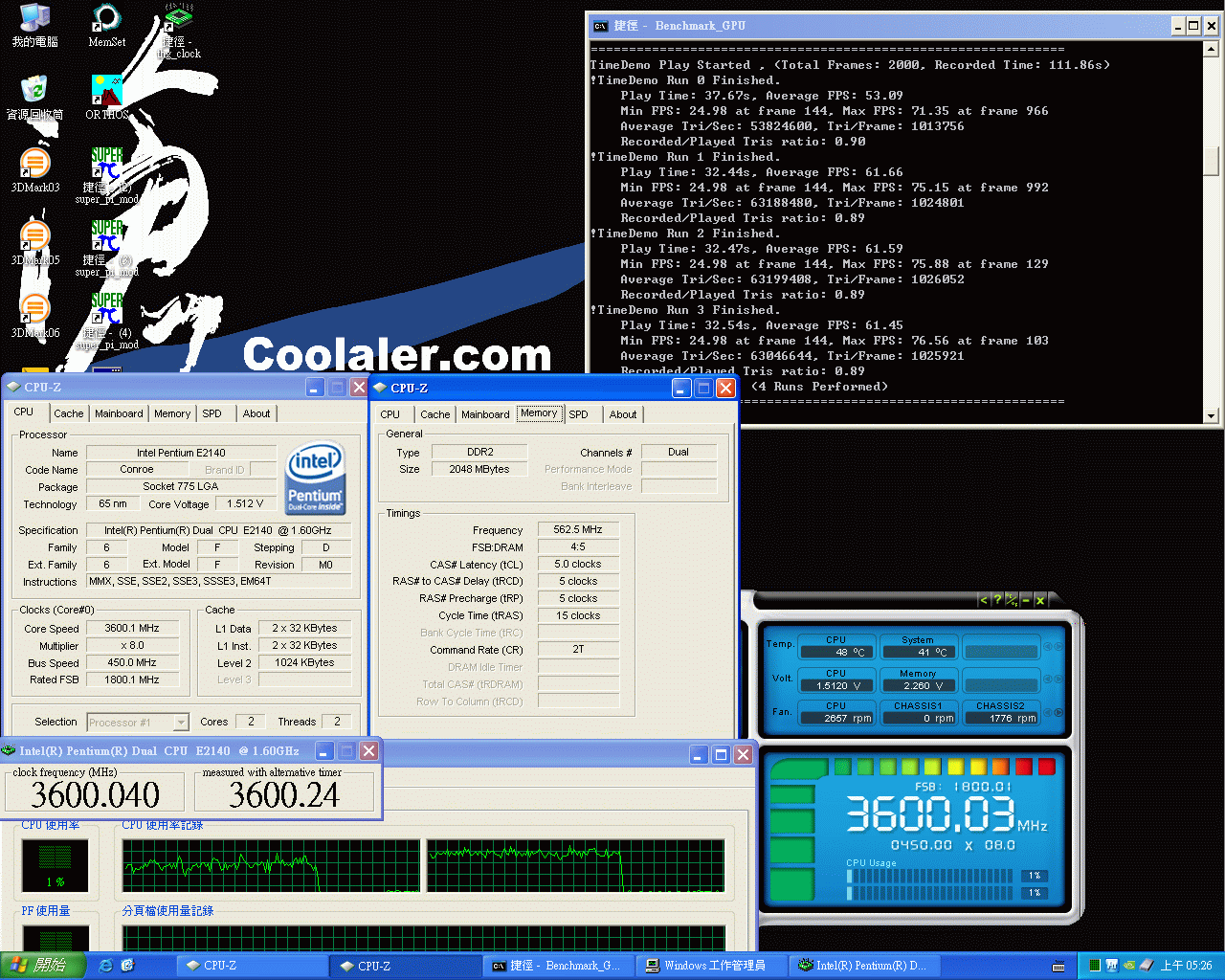
Task: Click the CPU temperature 48 °C reading
Action: (x=835, y=652)
